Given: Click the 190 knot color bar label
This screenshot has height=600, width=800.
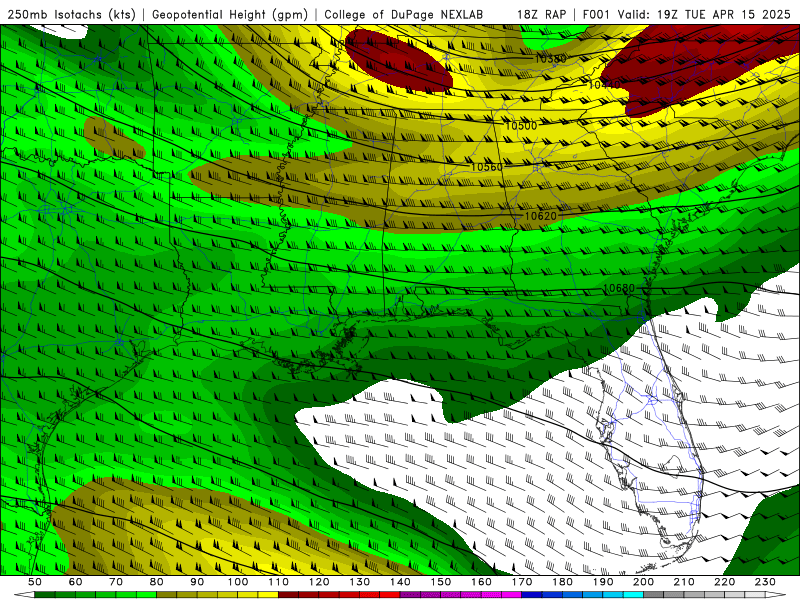Looking at the screenshot, I should [603, 582].
